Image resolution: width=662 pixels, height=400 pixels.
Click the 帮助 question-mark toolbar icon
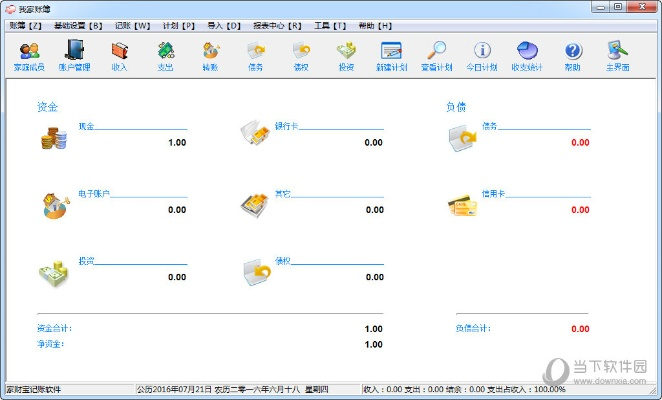(x=573, y=56)
